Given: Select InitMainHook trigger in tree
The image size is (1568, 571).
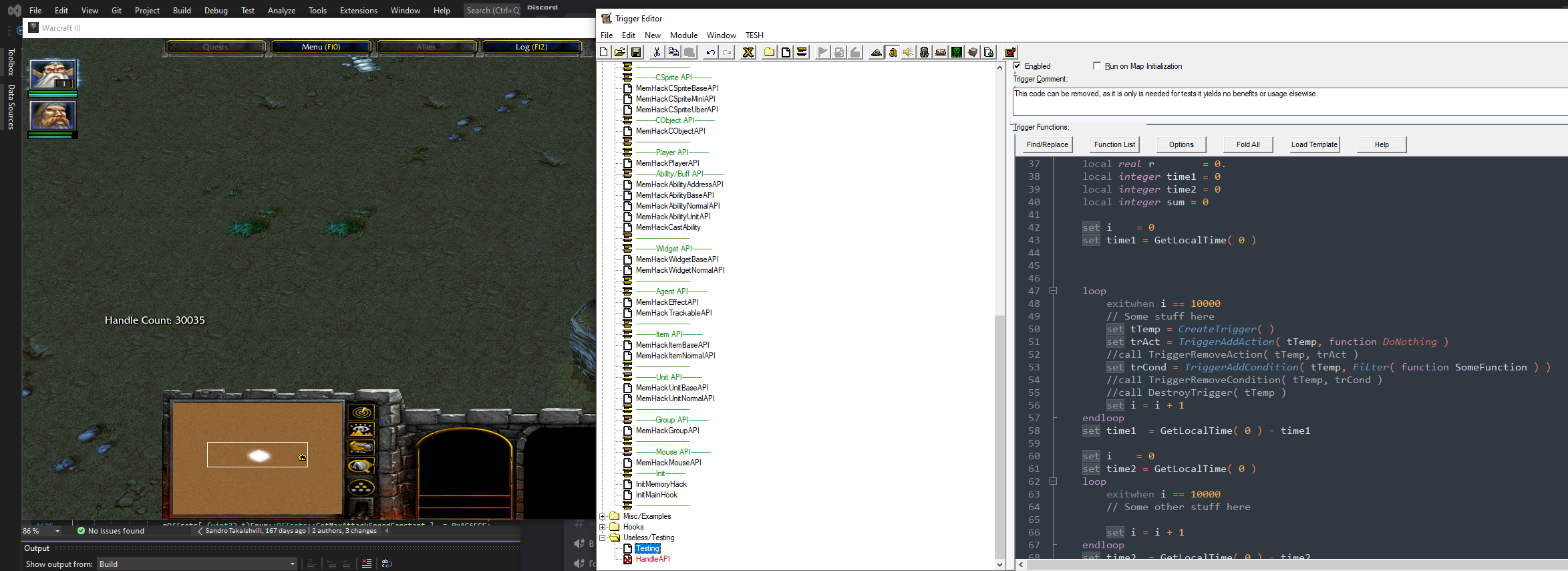Looking at the screenshot, I should (x=656, y=495).
